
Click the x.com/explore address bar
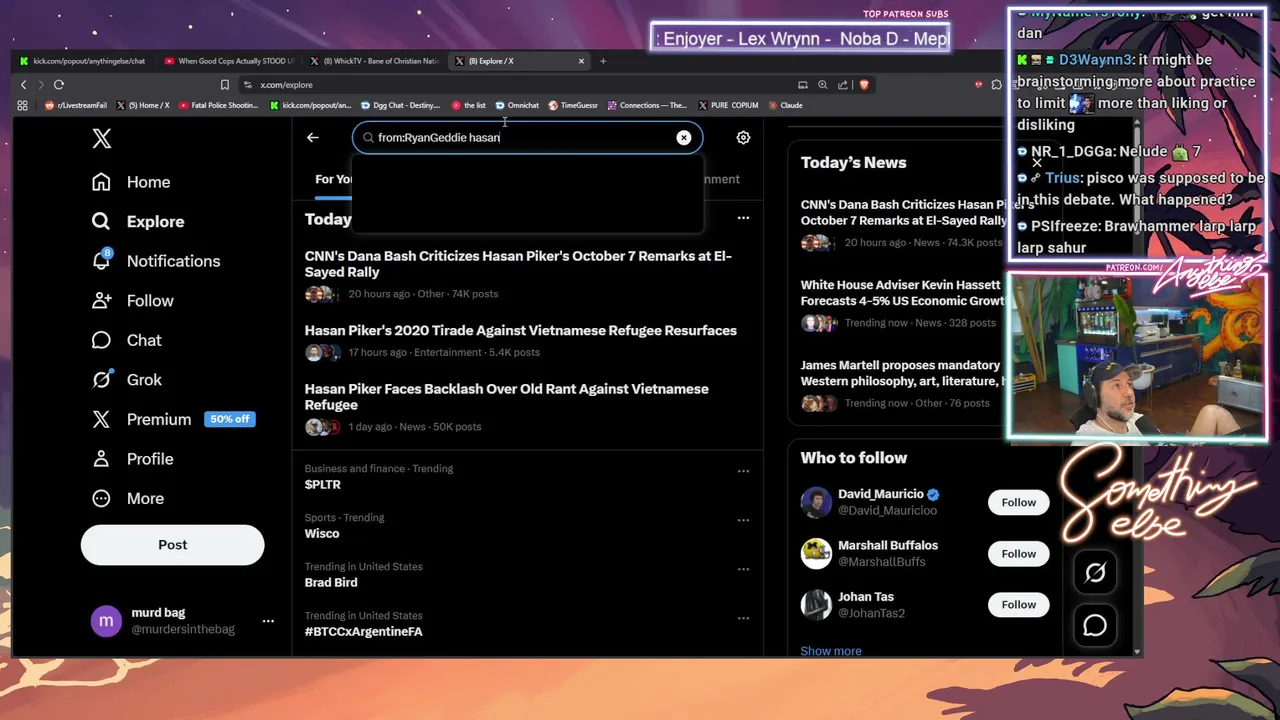[x=286, y=85]
